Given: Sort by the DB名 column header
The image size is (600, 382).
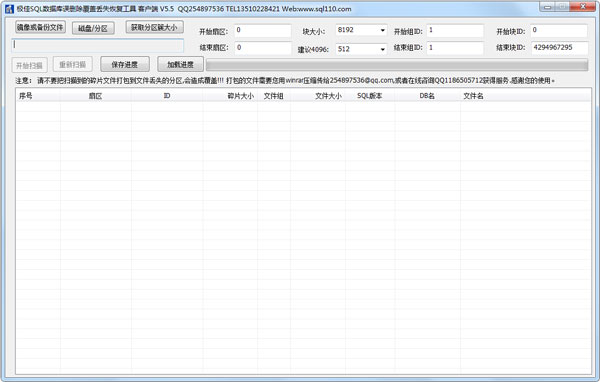Looking at the screenshot, I should 427,96.
